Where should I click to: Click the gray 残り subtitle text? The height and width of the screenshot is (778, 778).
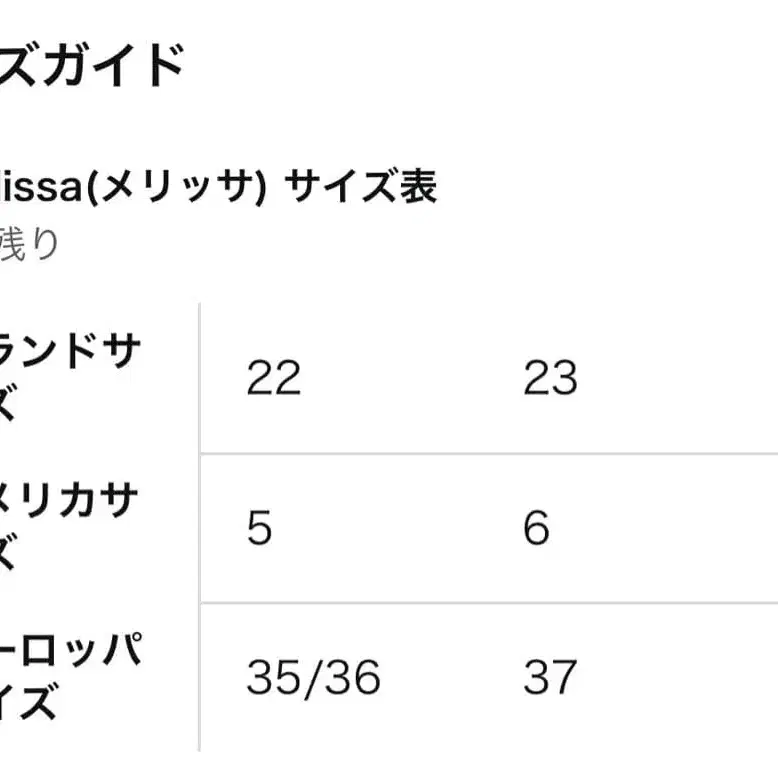[28, 243]
